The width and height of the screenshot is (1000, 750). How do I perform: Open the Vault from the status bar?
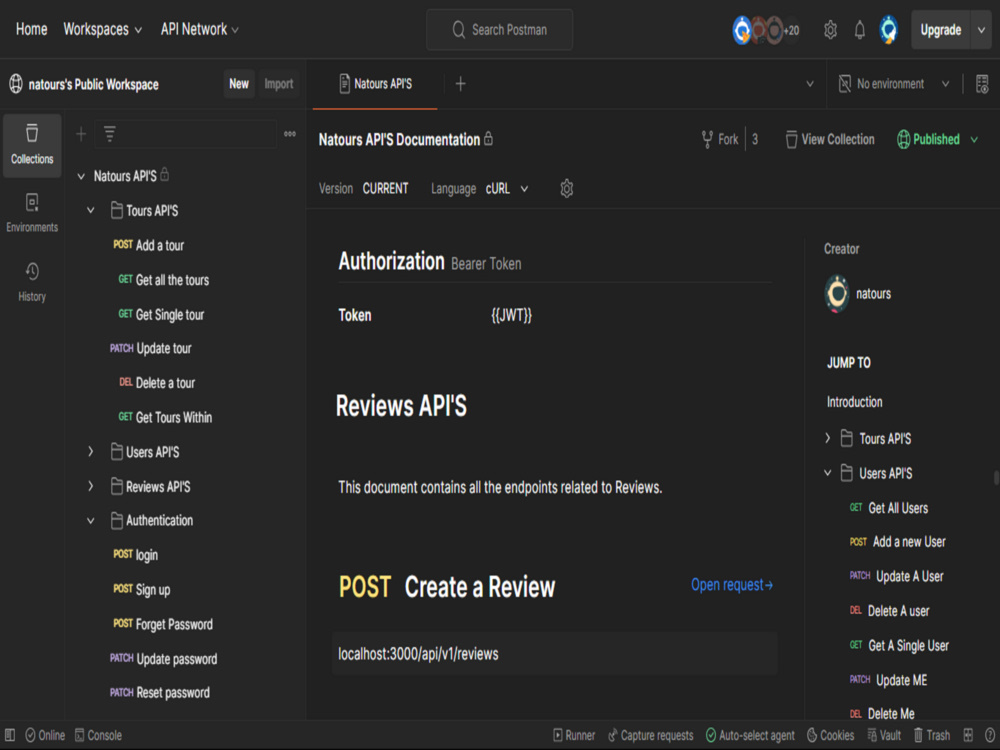[884, 735]
